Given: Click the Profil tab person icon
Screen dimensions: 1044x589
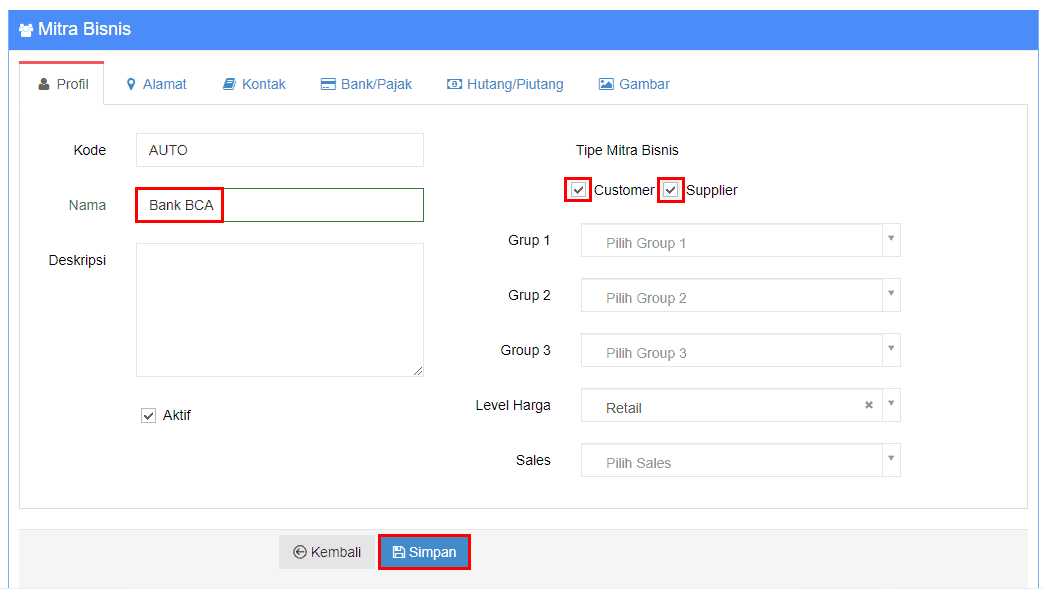Looking at the screenshot, I should click(x=44, y=84).
